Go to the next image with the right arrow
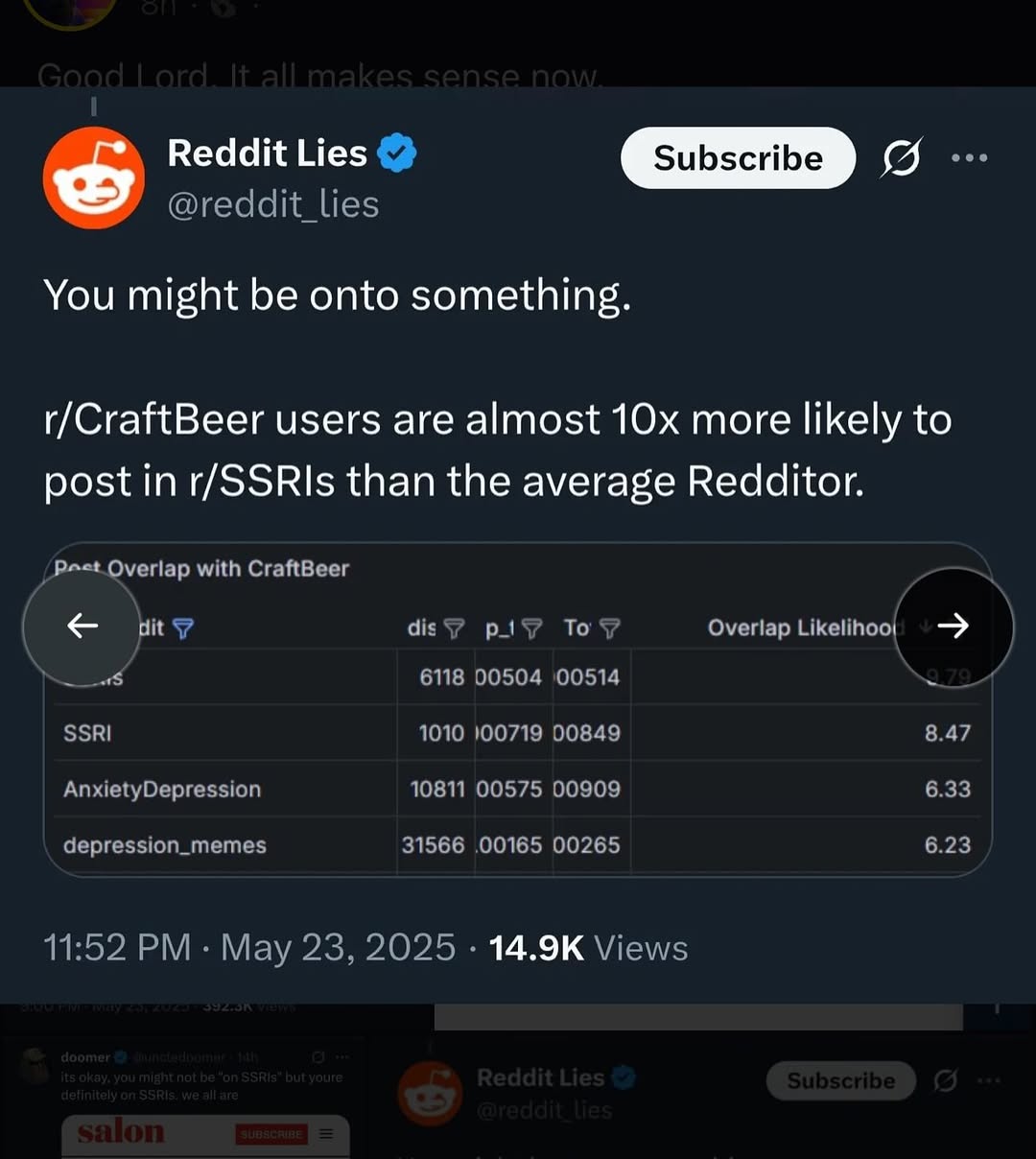This screenshot has height=1159, width=1036. pos(953,627)
